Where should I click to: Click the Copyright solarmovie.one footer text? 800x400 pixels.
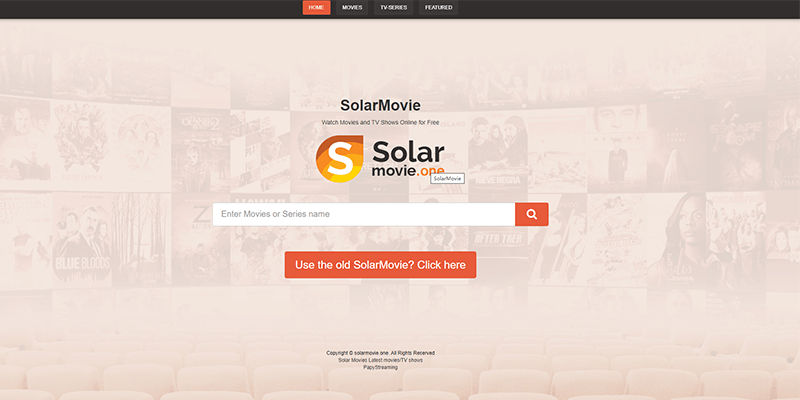tap(380, 353)
